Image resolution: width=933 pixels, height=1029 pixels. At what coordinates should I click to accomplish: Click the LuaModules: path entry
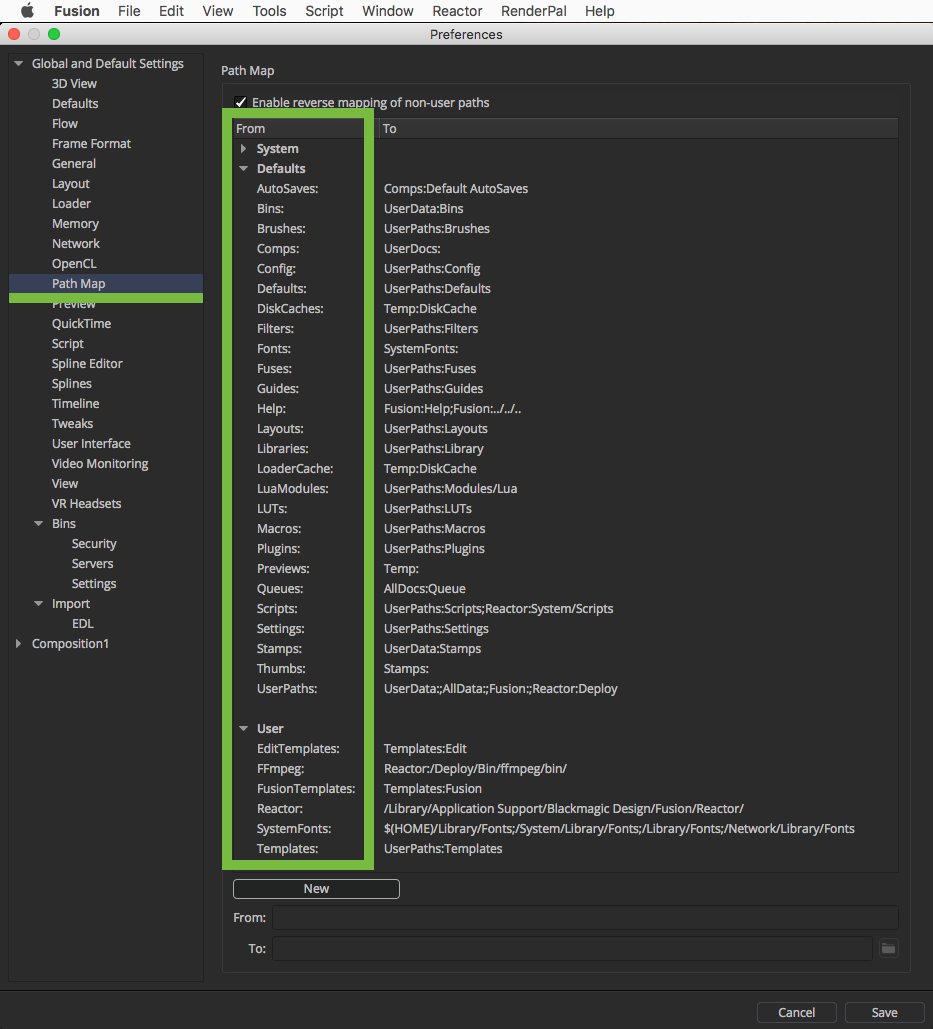point(293,489)
